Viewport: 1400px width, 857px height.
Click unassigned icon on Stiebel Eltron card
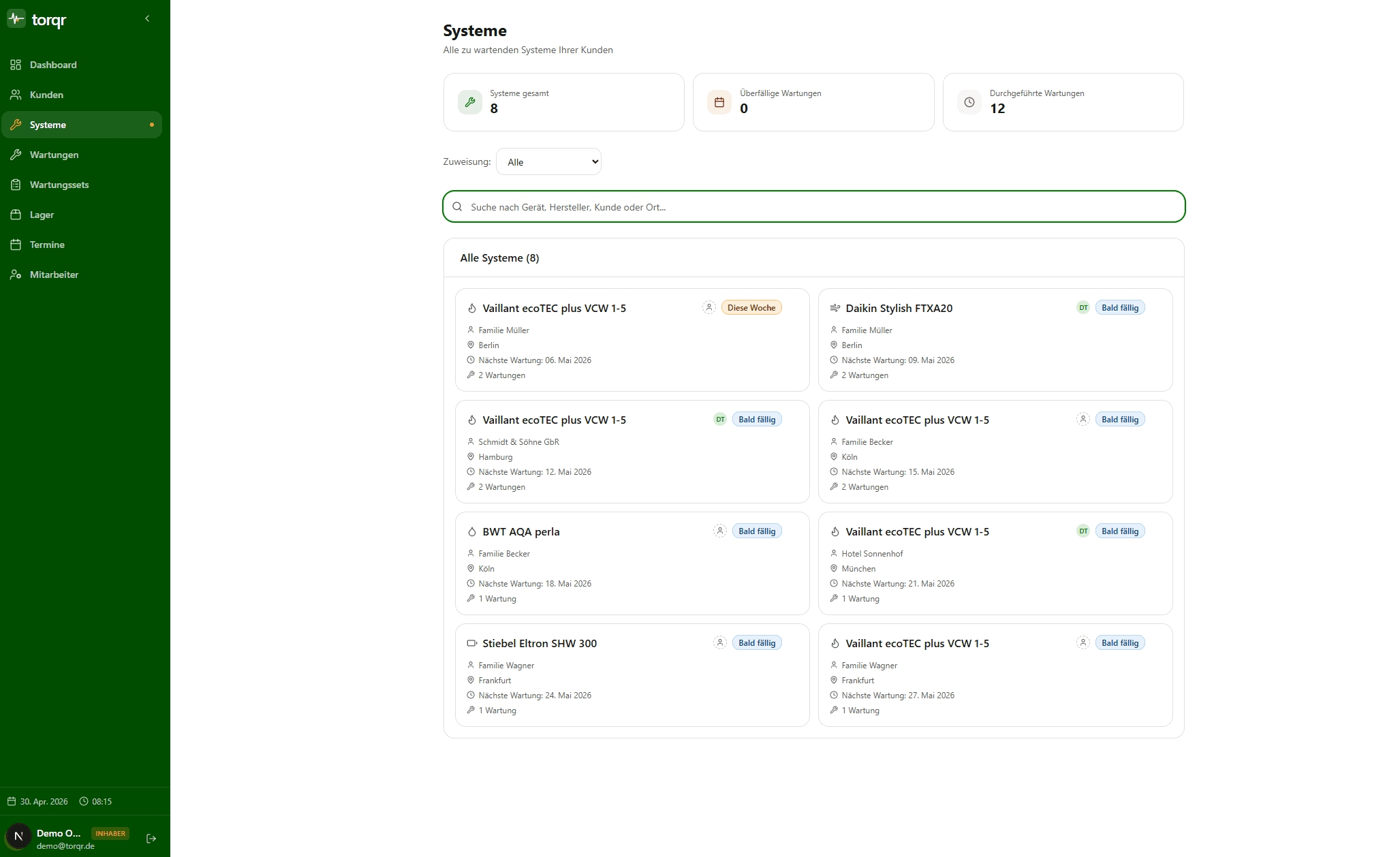point(720,642)
